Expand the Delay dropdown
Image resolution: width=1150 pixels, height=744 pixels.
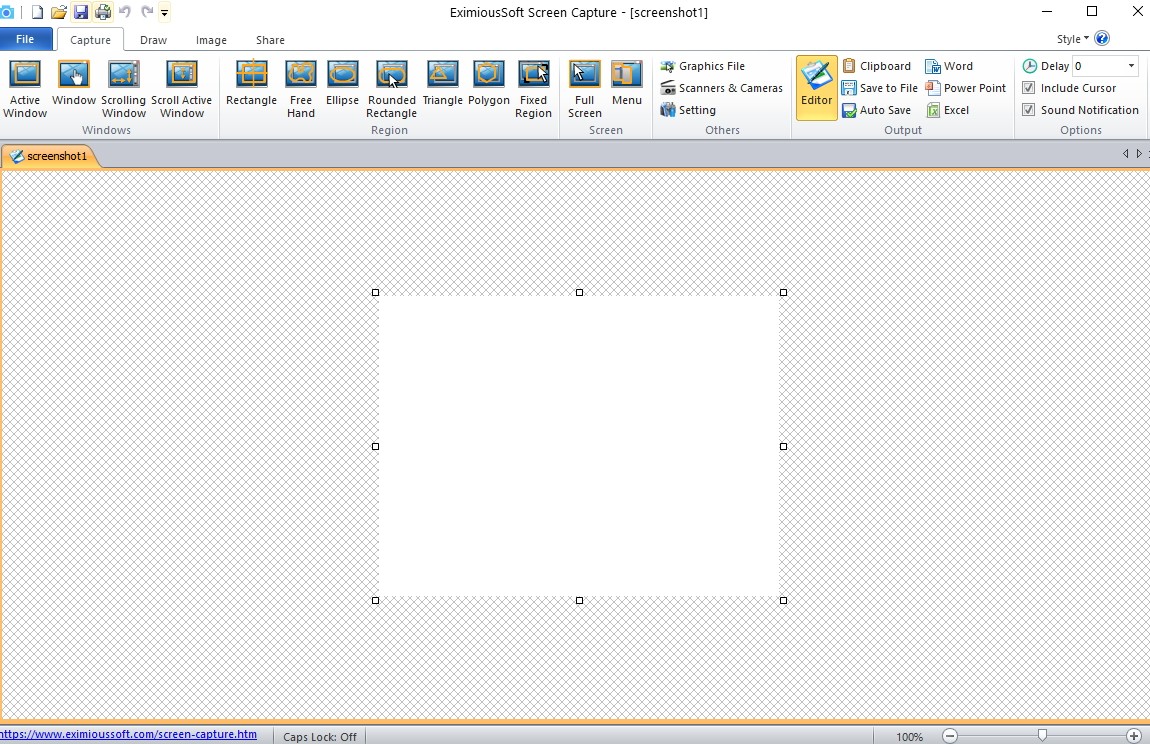click(1132, 66)
